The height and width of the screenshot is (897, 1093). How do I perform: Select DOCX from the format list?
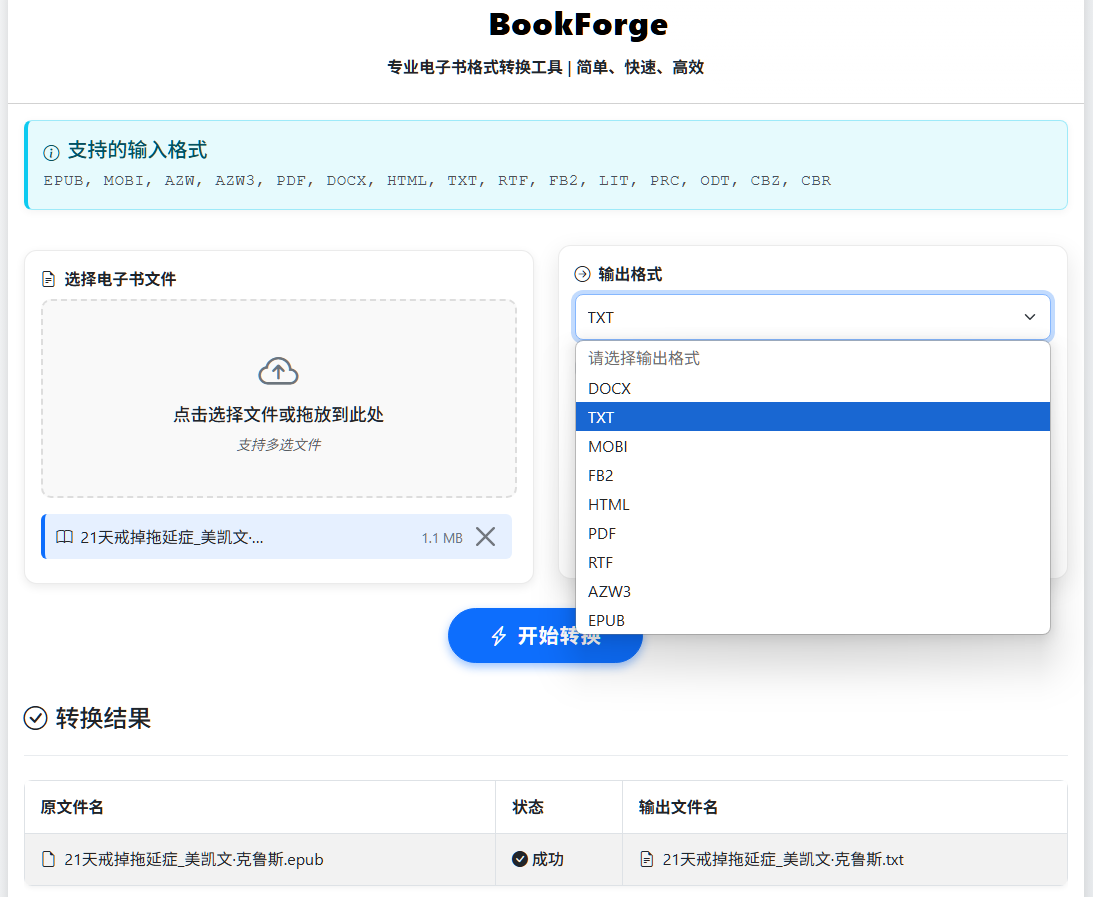pyautogui.click(x=609, y=388)
